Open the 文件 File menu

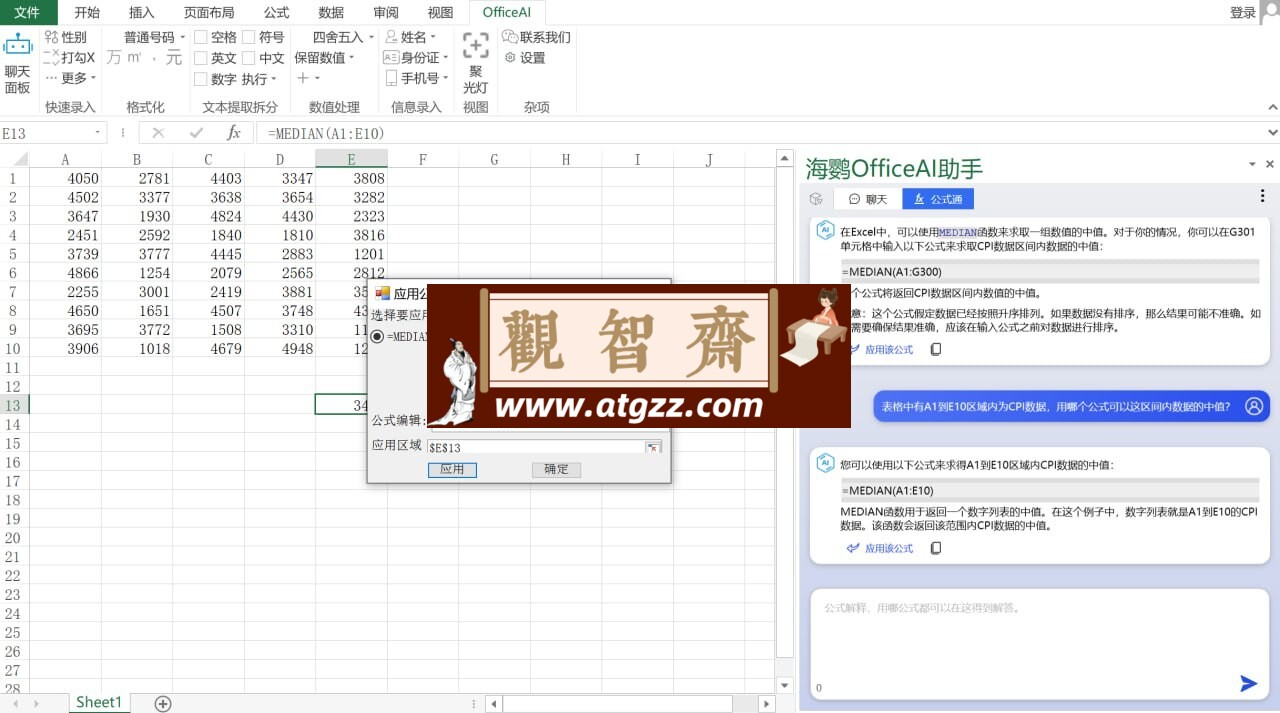(x=27, y=12)
